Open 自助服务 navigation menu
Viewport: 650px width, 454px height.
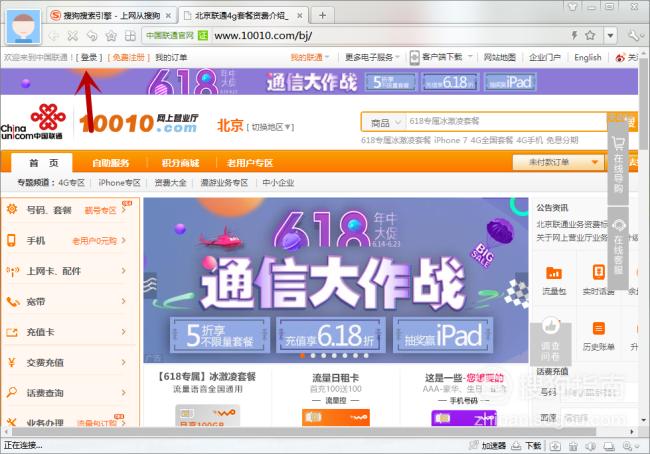pyautogui.click(x=110, y=163)
